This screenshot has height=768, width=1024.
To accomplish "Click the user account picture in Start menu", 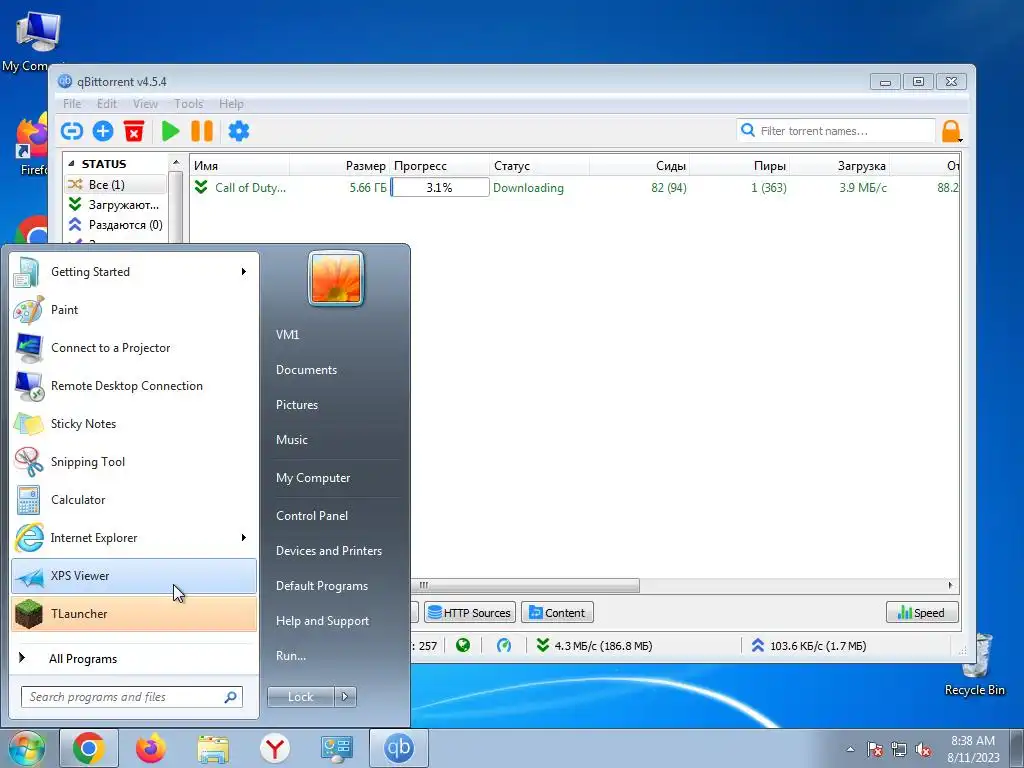I will [336, 278].
